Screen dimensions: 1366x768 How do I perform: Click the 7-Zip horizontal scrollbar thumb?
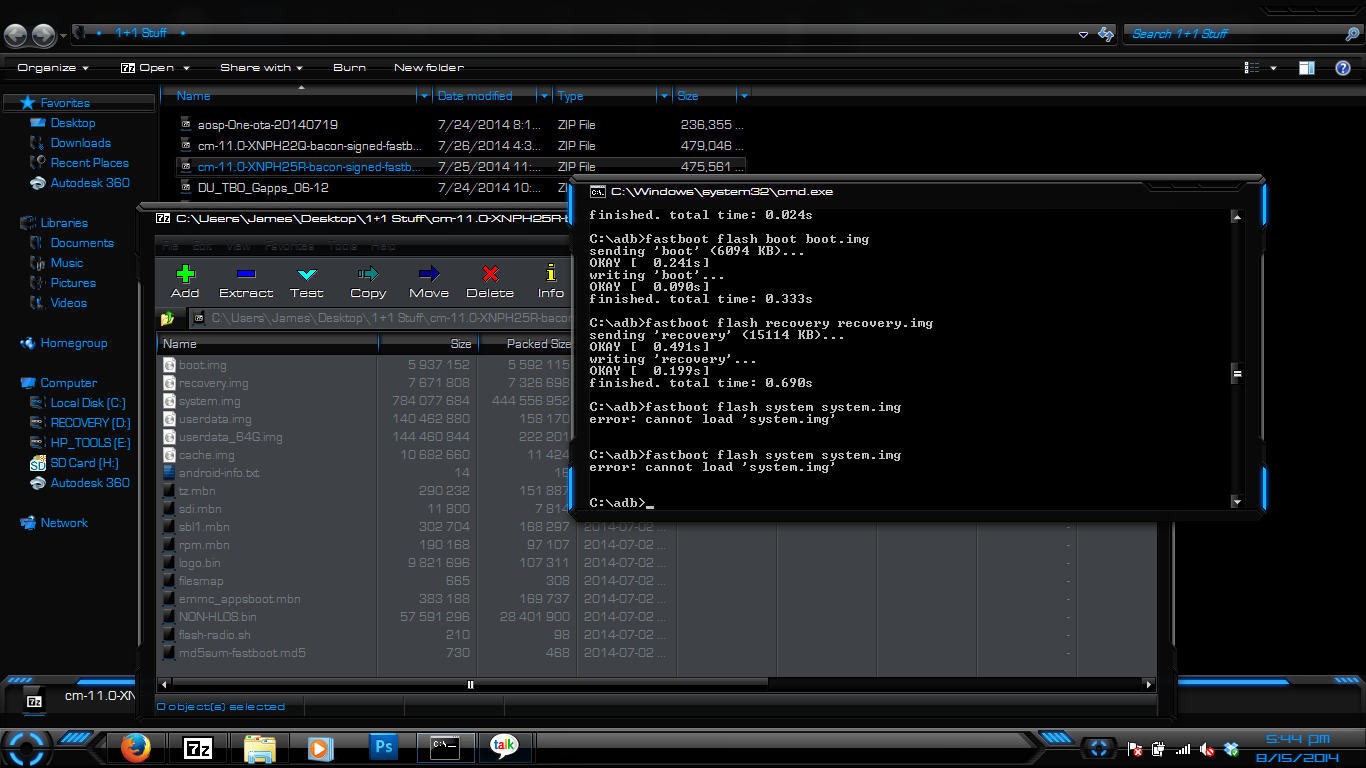point(470,685)
